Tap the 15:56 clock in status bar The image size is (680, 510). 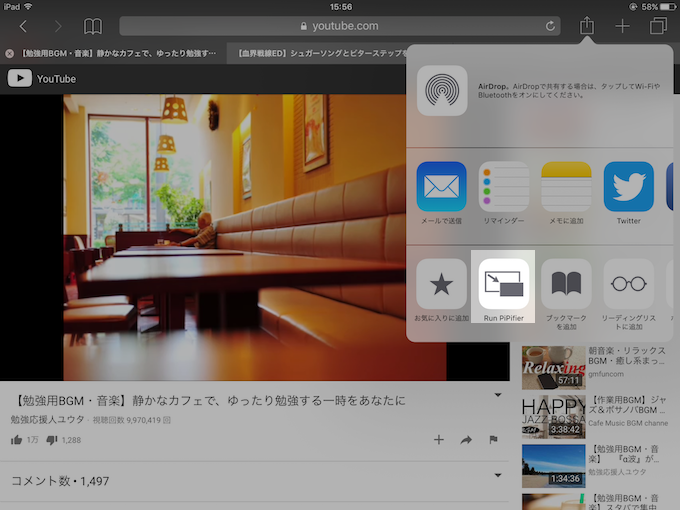click(x=341, y=7)
